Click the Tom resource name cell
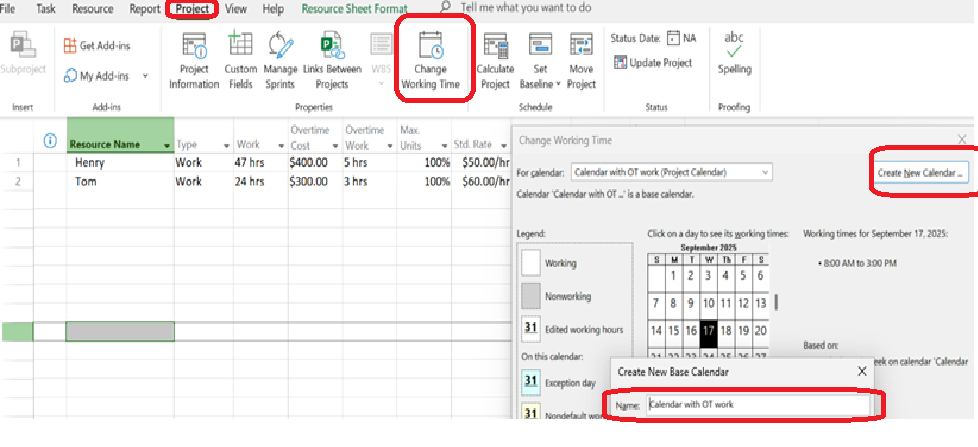Image resolution: width=978 pixels, height=447 pixels. (x=120, y=181)
